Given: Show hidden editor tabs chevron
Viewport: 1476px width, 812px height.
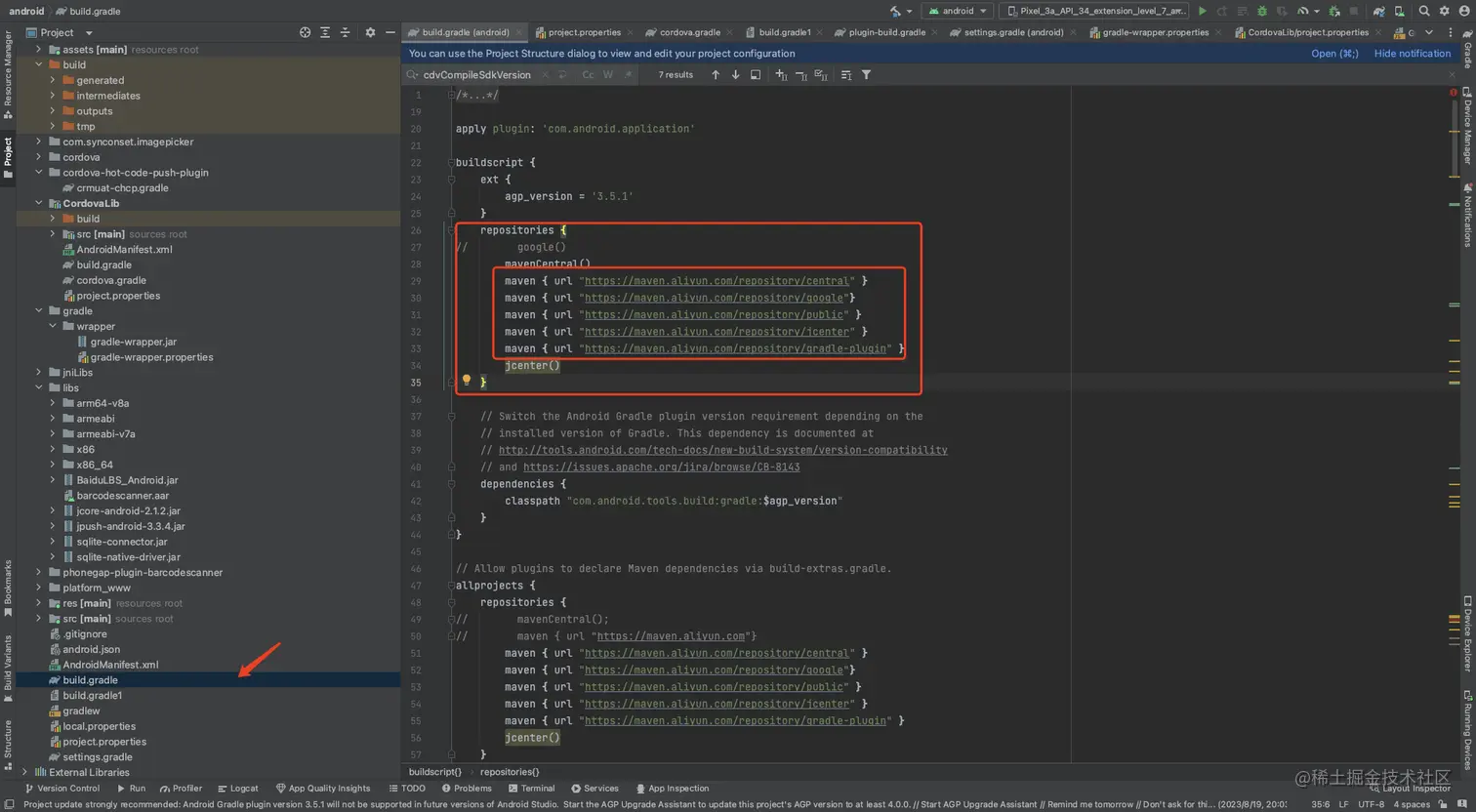Looking at the screenshot, I should coord(1429,32).
